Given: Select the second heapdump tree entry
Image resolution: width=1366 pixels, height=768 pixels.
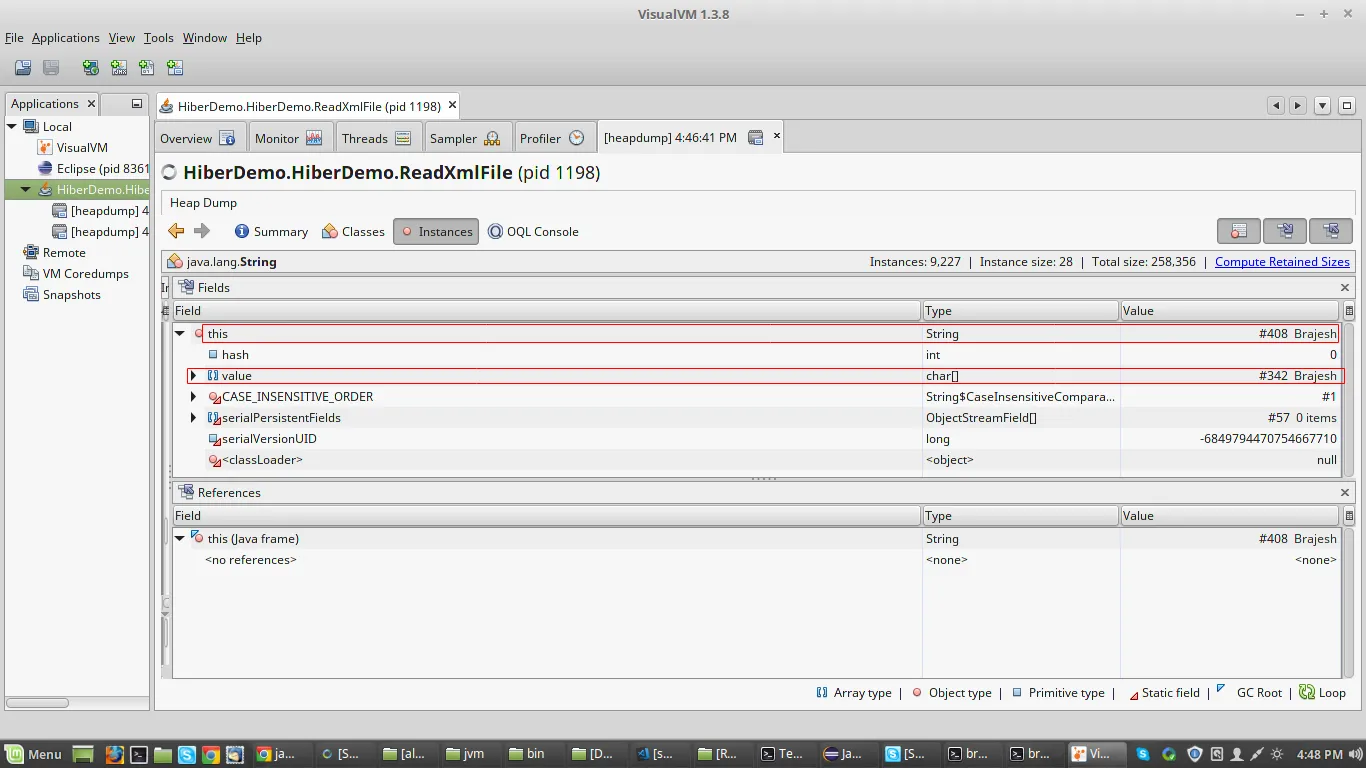Looking at the screenshot, I should point(100,232).
